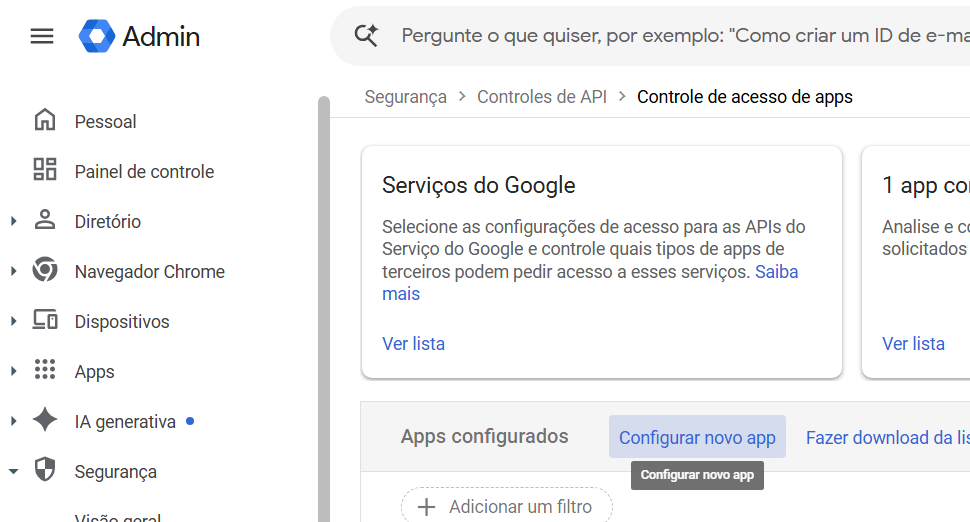Open the Saiba mais link
970x522 pixels.
tap(590, 283)
